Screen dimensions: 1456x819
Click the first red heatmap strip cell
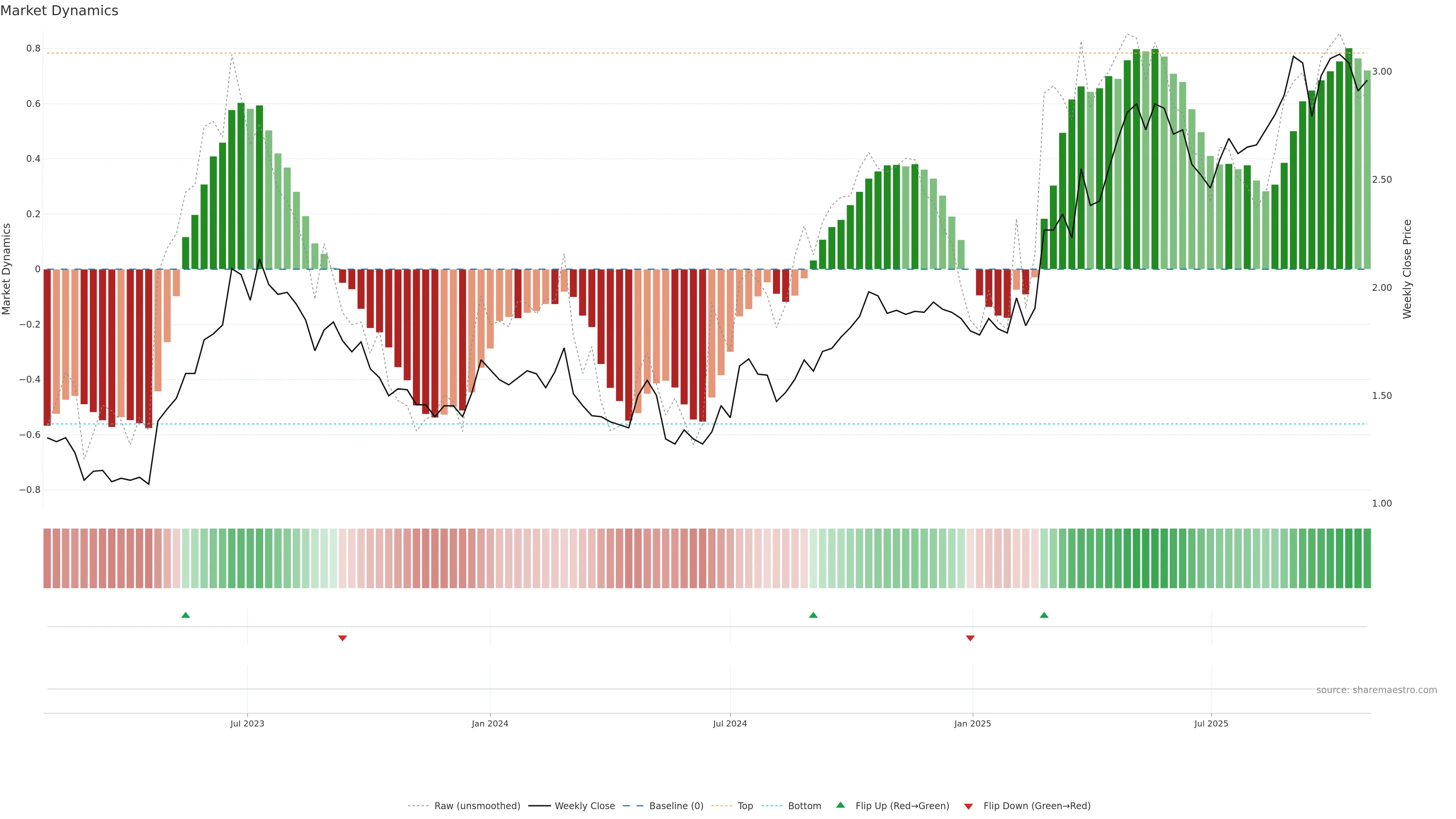pos(47,558)
